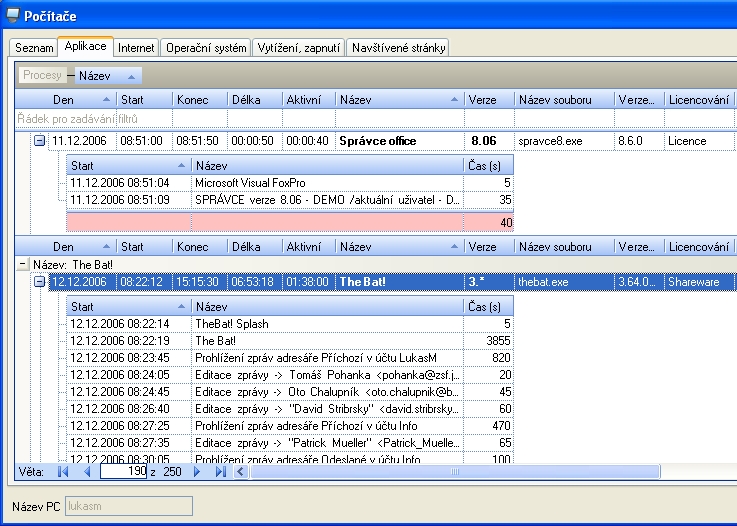
Task: Jump to last record arrow
Action: click(x=221, y=471)
